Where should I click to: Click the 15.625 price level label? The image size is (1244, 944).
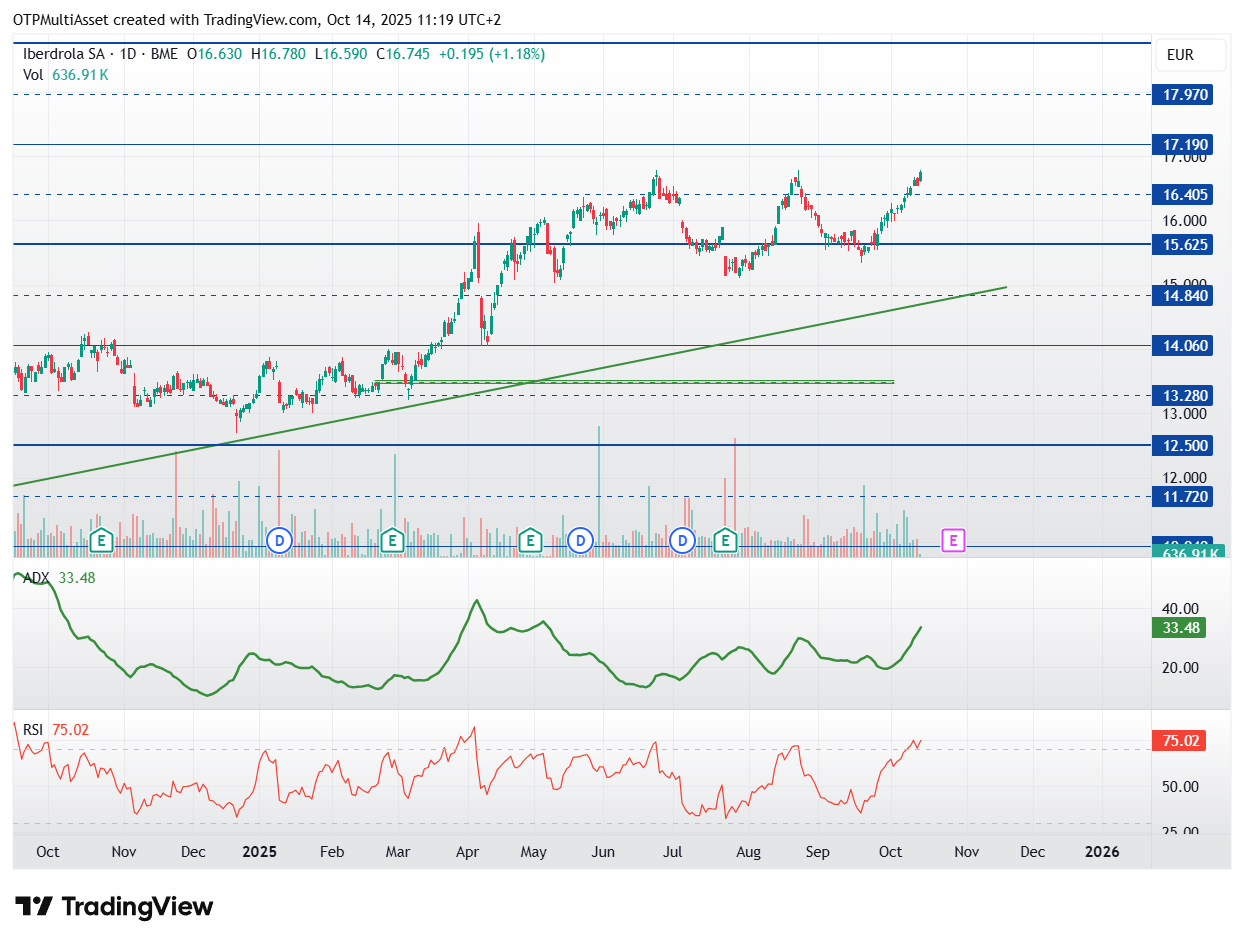click(x=1180, y=244)
